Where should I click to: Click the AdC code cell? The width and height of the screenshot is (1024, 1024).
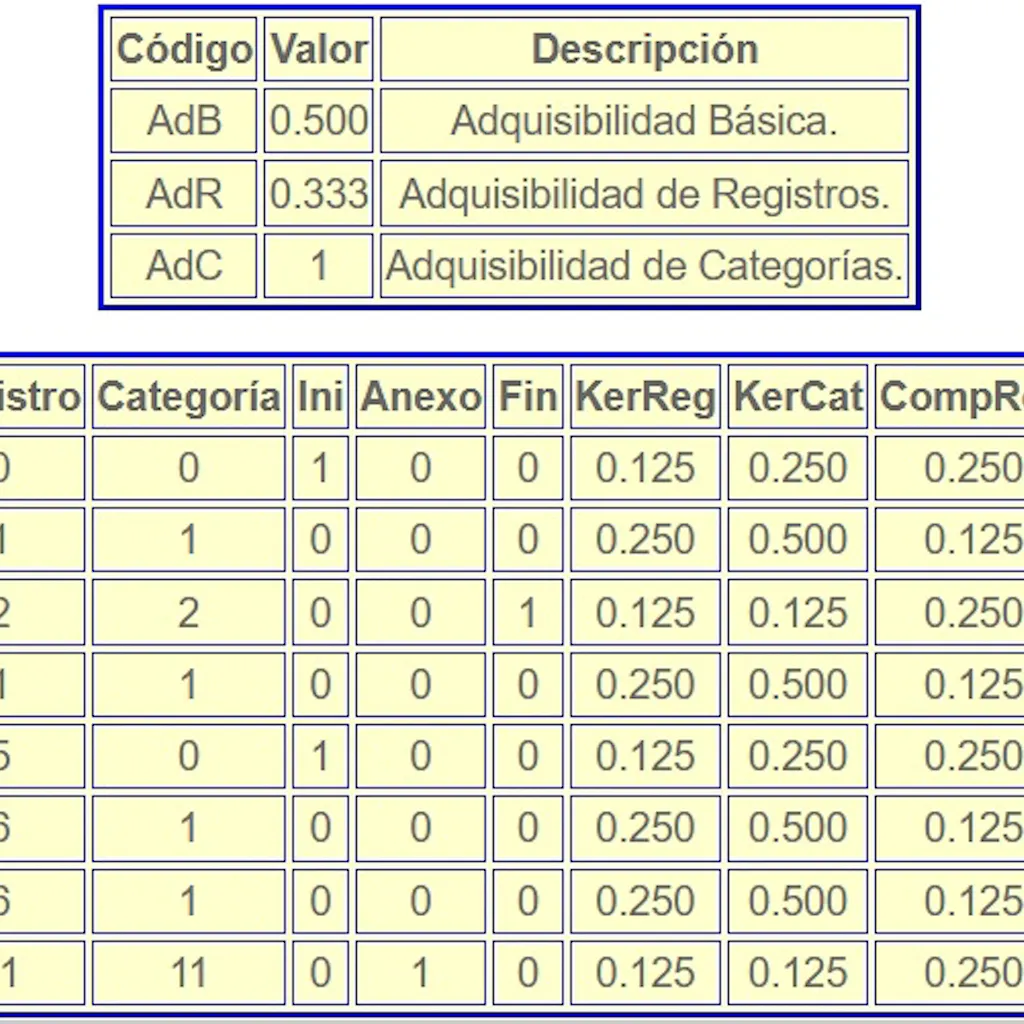184,266
